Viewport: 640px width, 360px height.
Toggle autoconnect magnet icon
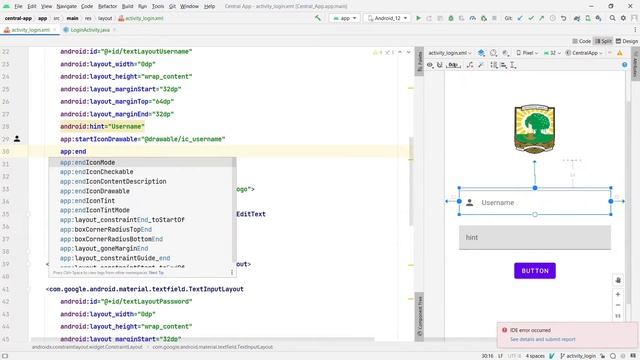tap(440, 65)
